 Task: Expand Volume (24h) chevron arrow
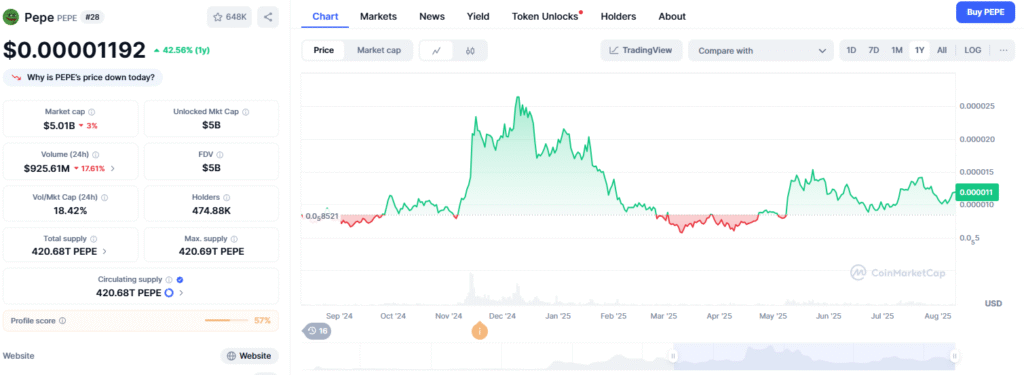click(x=113, y=169)
